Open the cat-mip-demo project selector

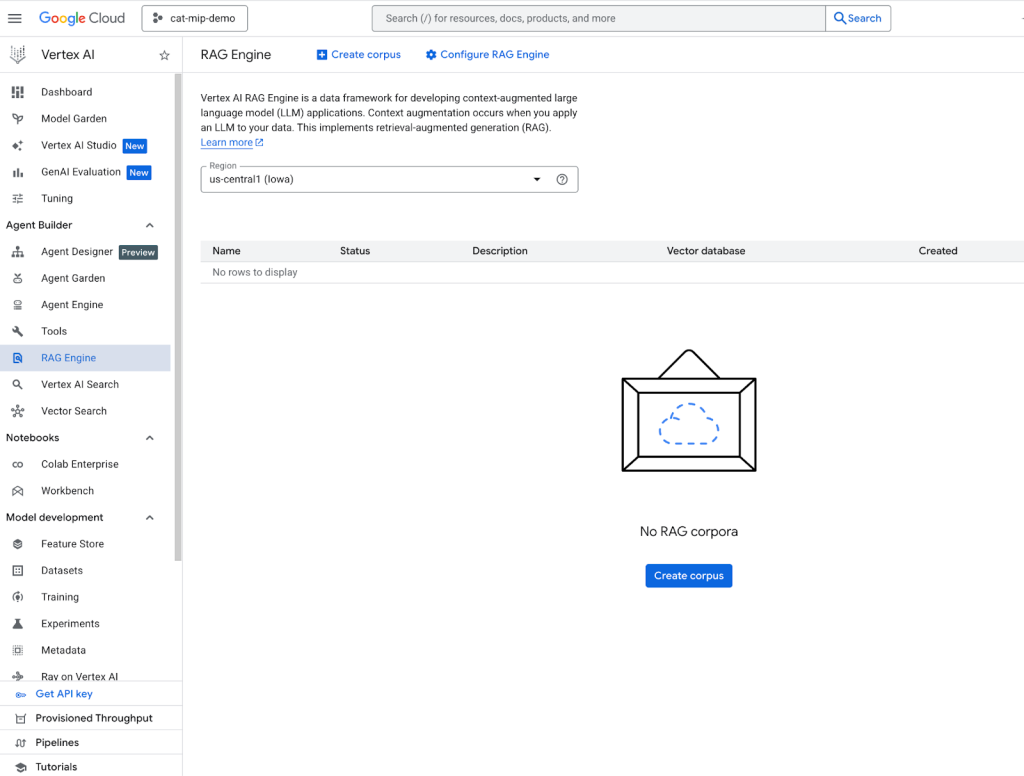[195, 18]
